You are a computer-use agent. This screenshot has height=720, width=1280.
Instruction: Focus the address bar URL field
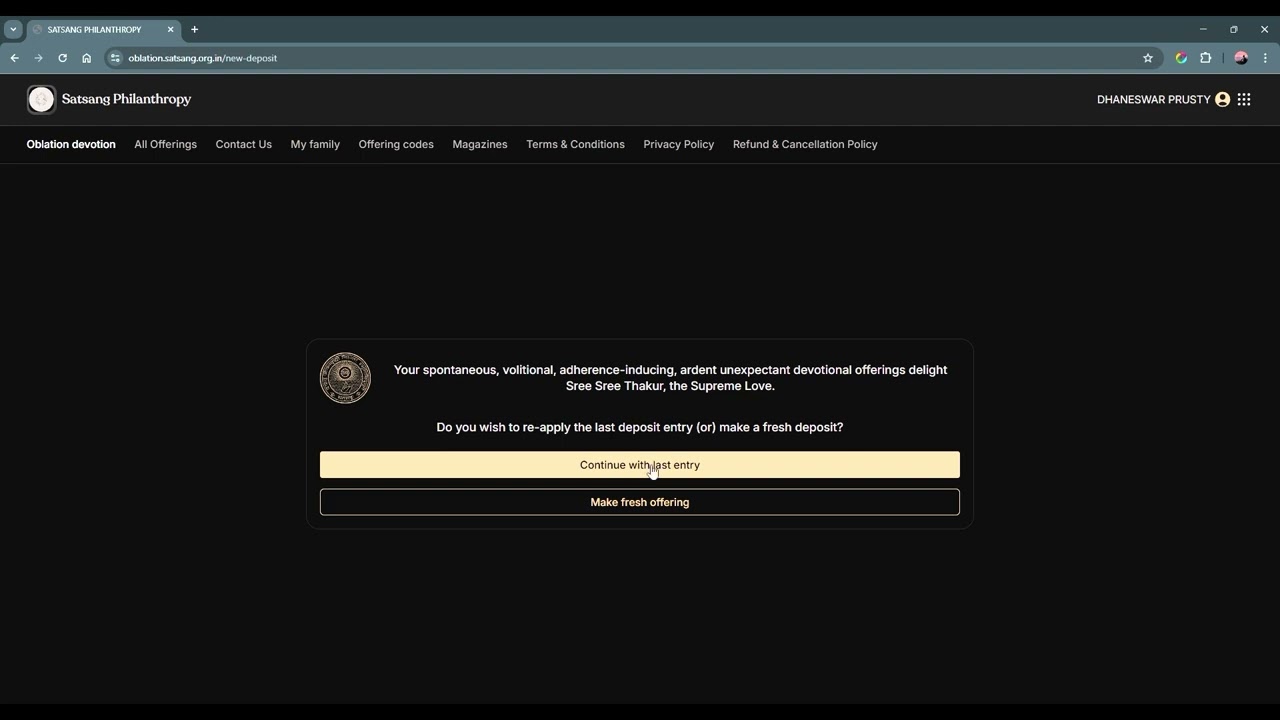pos(630,58)
